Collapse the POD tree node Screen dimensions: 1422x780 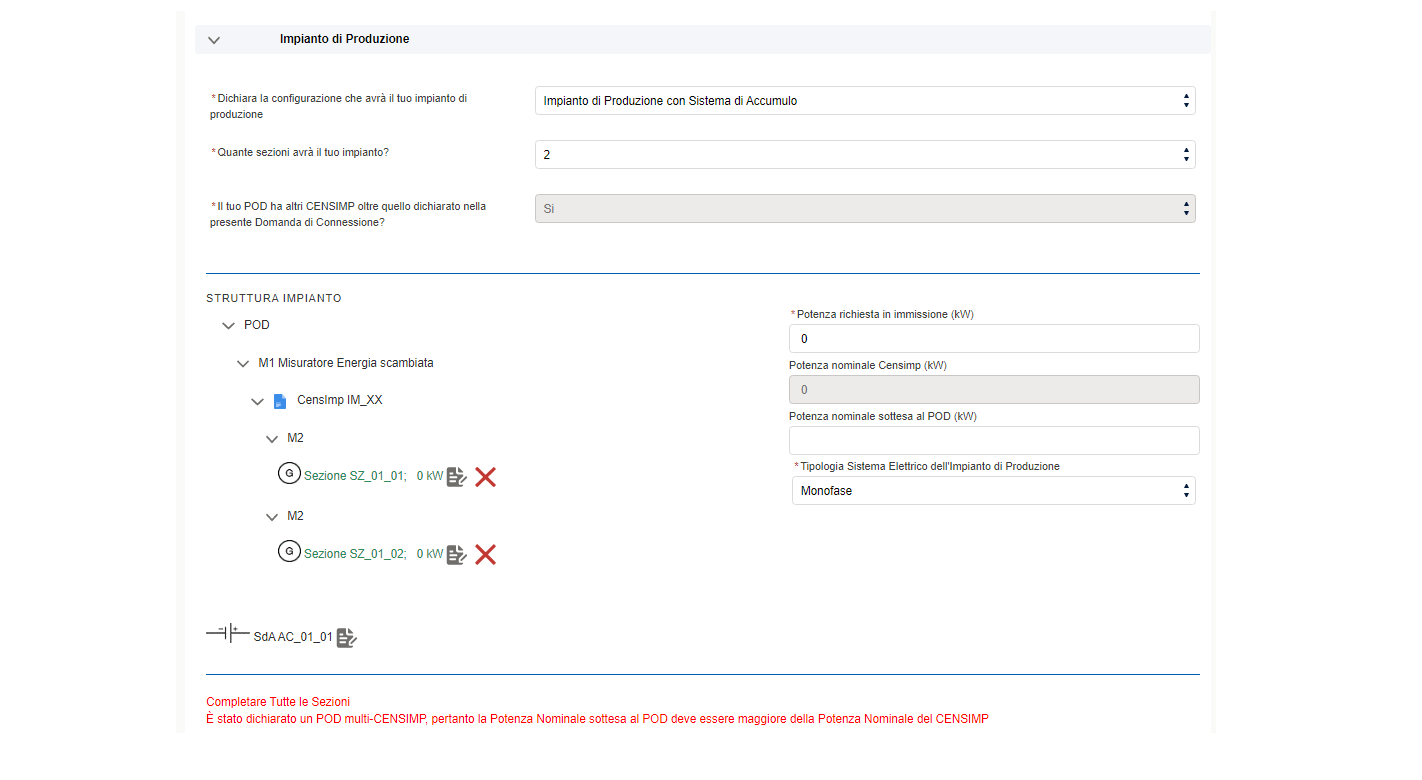point(229,326)
